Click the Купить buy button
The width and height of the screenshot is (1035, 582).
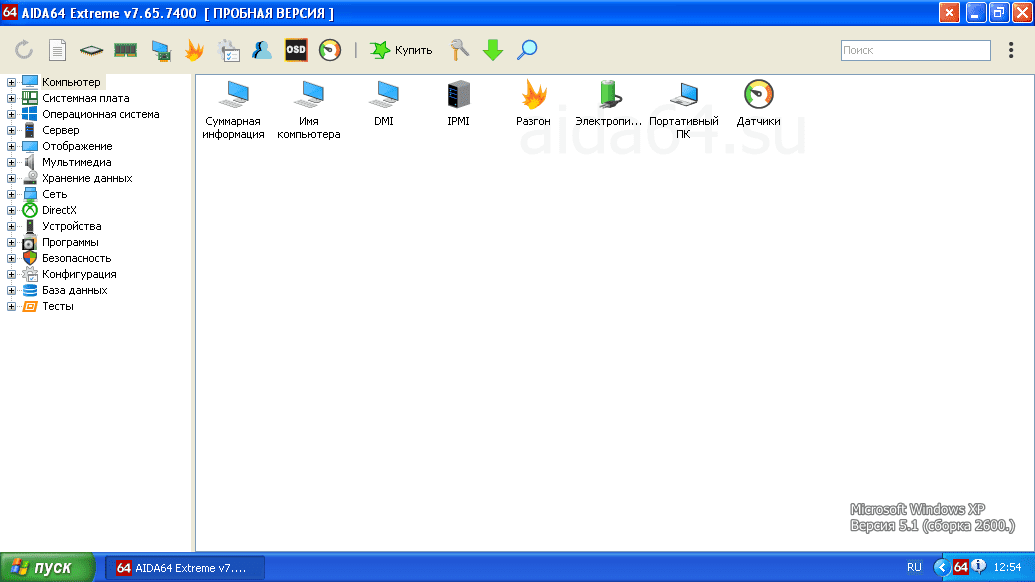(401, 50)
